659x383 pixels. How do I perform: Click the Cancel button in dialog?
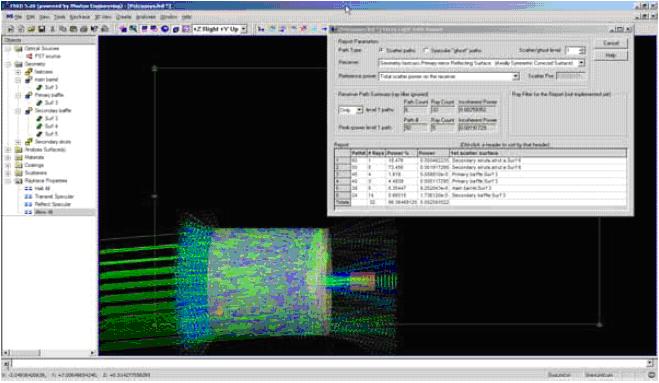(611, 43)
